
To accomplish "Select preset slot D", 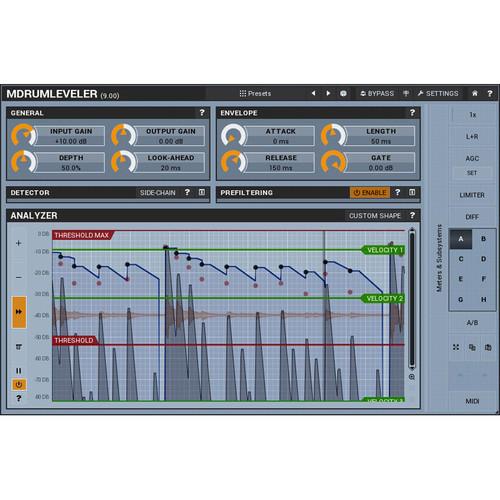I will pyautogui.click(x=483, y=259).
